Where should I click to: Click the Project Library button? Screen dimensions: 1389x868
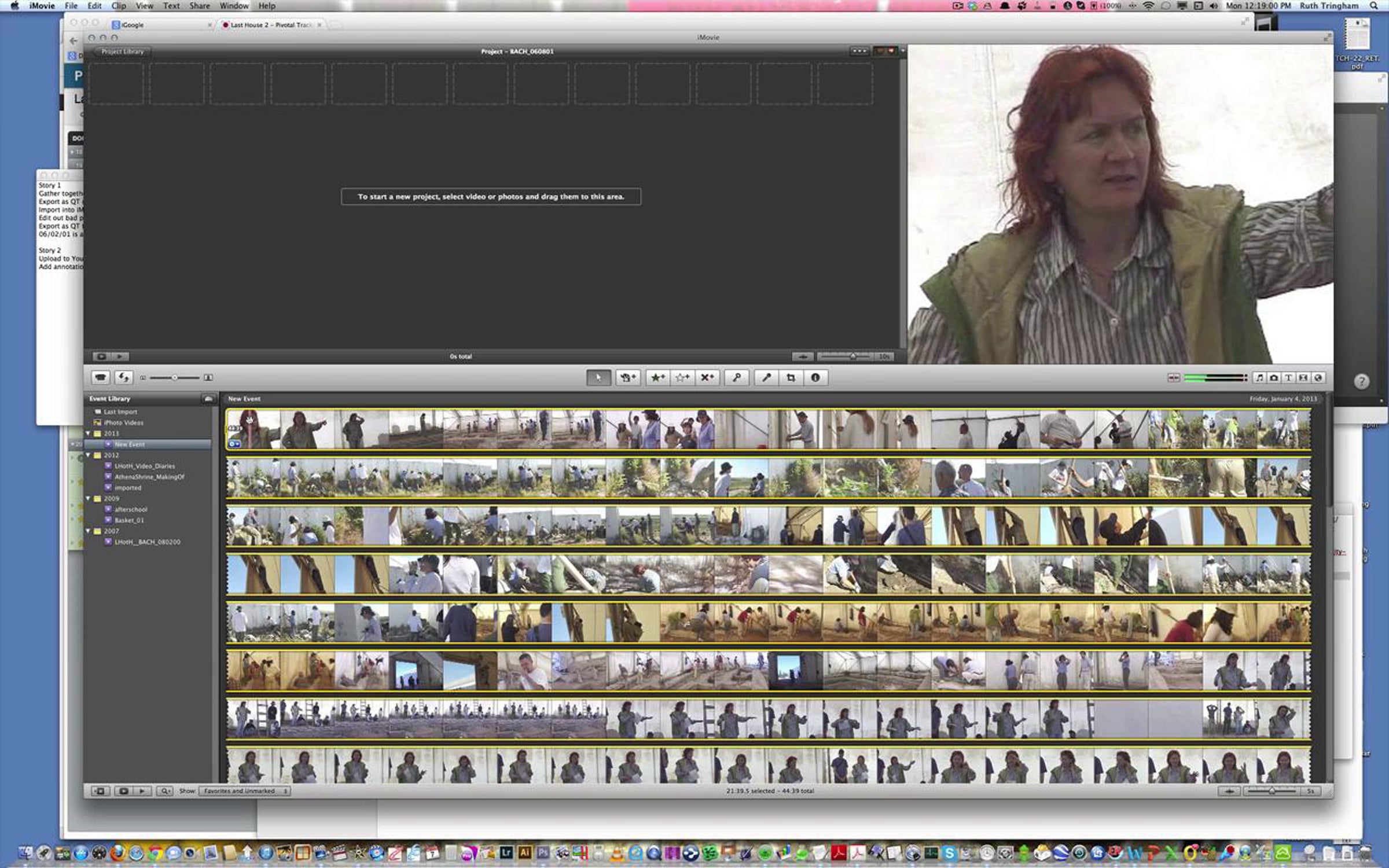[x=122, y=52]
